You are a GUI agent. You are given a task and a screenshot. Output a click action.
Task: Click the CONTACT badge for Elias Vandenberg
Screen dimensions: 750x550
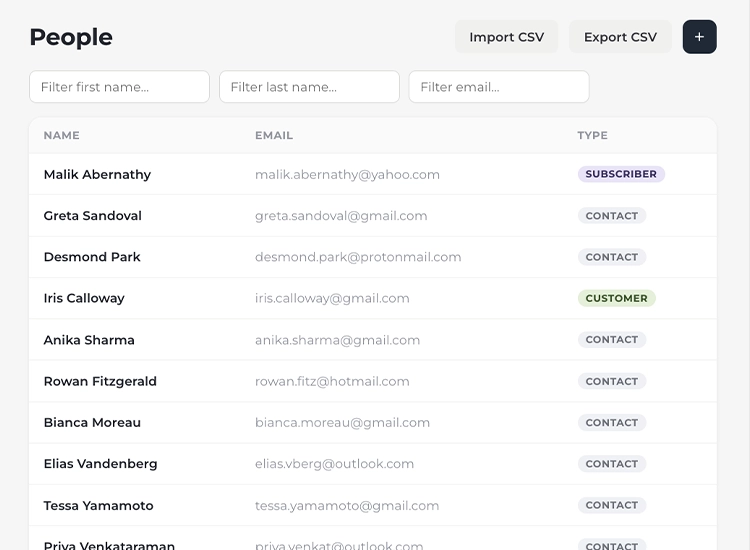point(612,463)
